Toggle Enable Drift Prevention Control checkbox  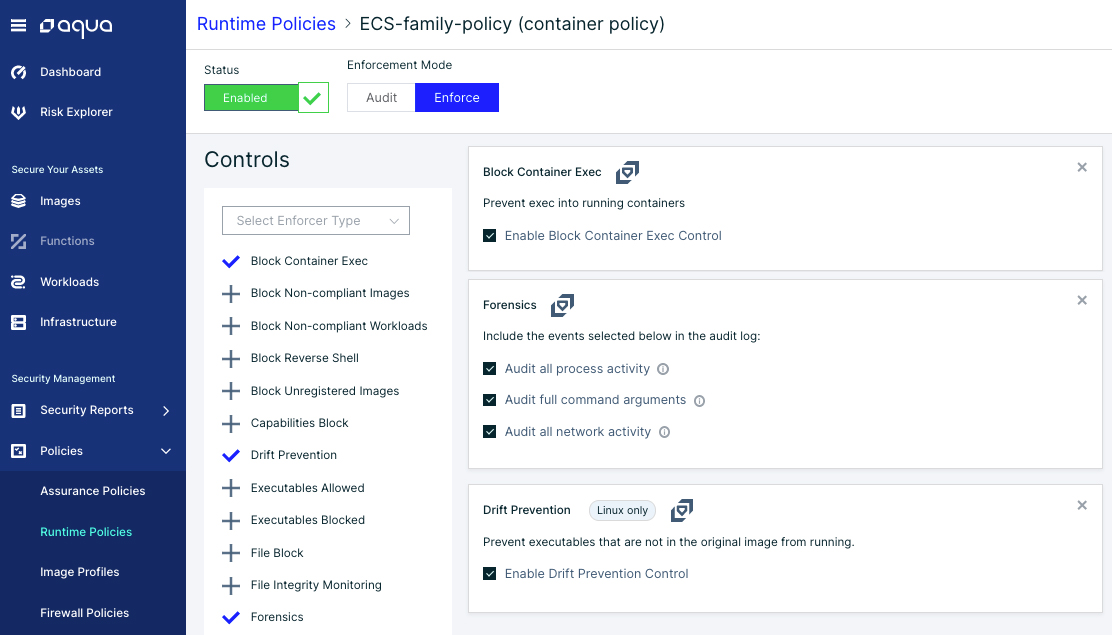pyautogui.click(x=489, y=573)
